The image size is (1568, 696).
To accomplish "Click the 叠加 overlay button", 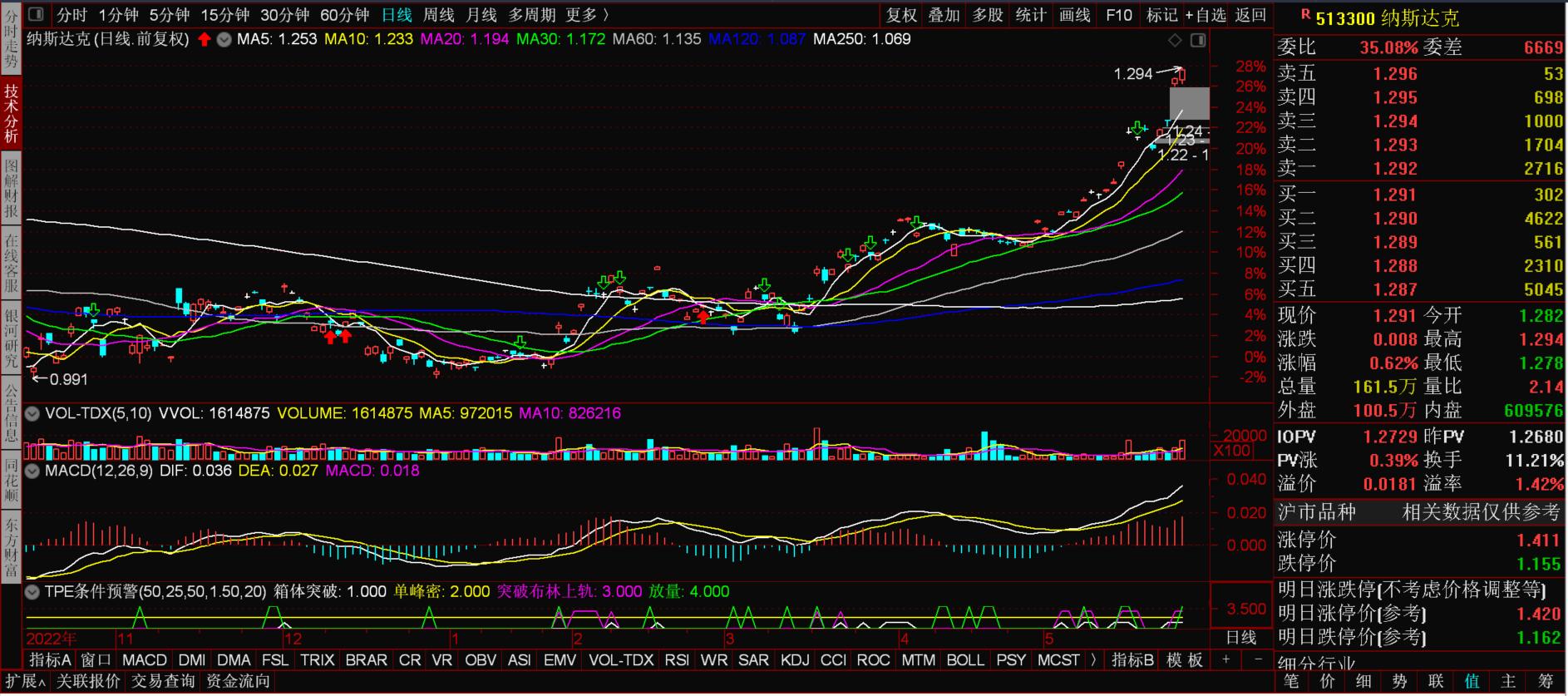I will [x=944, y=15].
